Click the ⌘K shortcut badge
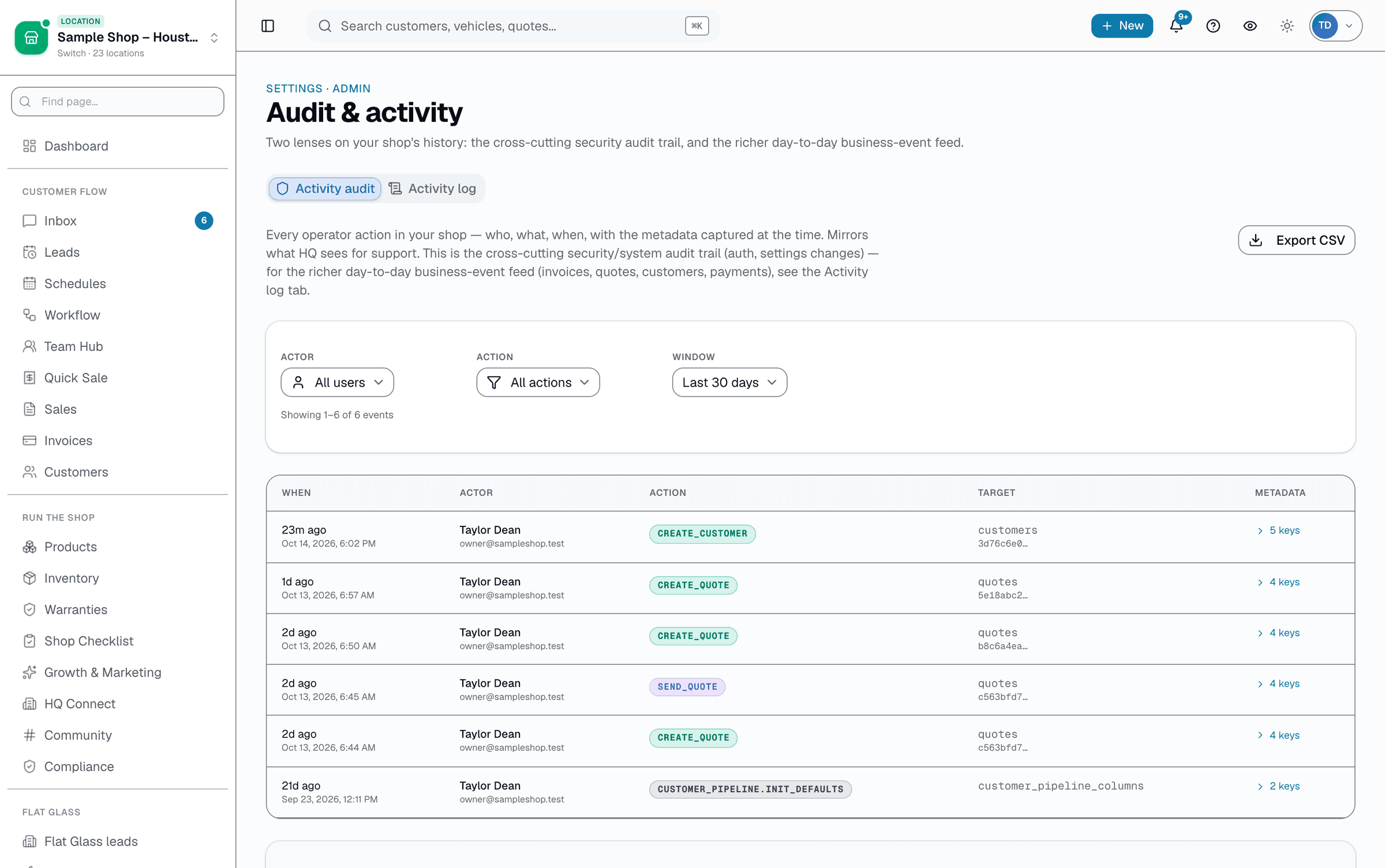Viewport: 1385px width, 868px height. point(697,26)
